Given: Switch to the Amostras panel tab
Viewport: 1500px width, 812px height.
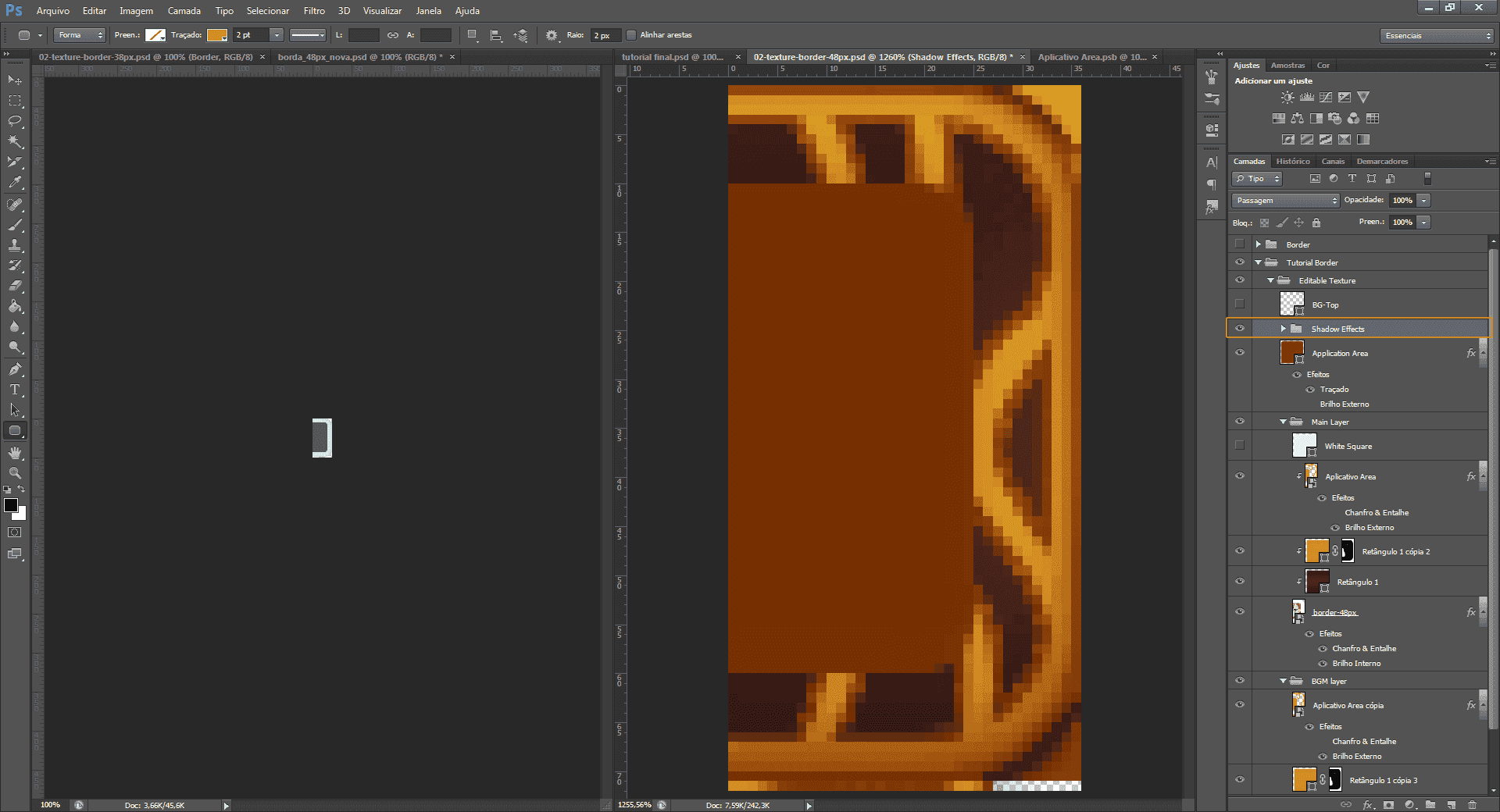Looking at the screenshot, I should pyautogui.click(x=1287, y=66).
